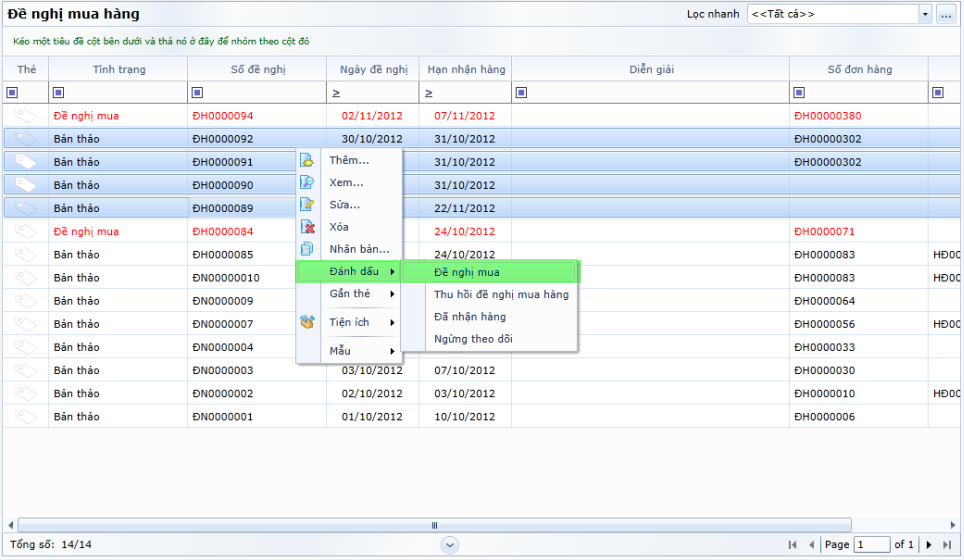964x560 pixels.
Task: Click the Xem (view) icon in context menu
Action: [307, 182]
